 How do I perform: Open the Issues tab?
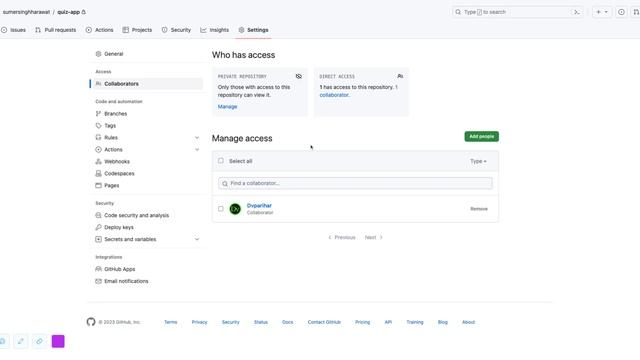click(x=13, y=30)
